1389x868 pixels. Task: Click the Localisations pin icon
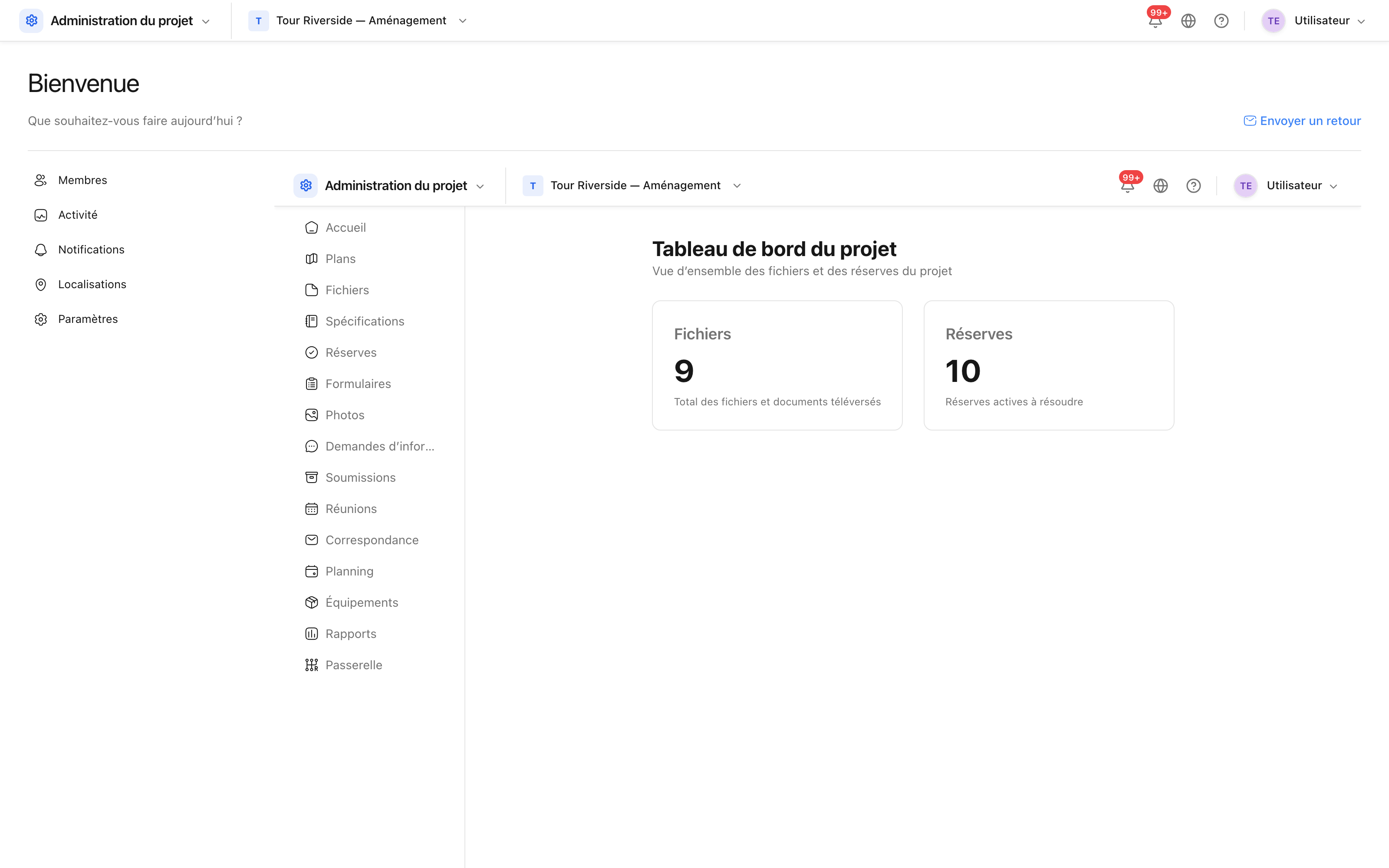(41, 285)
